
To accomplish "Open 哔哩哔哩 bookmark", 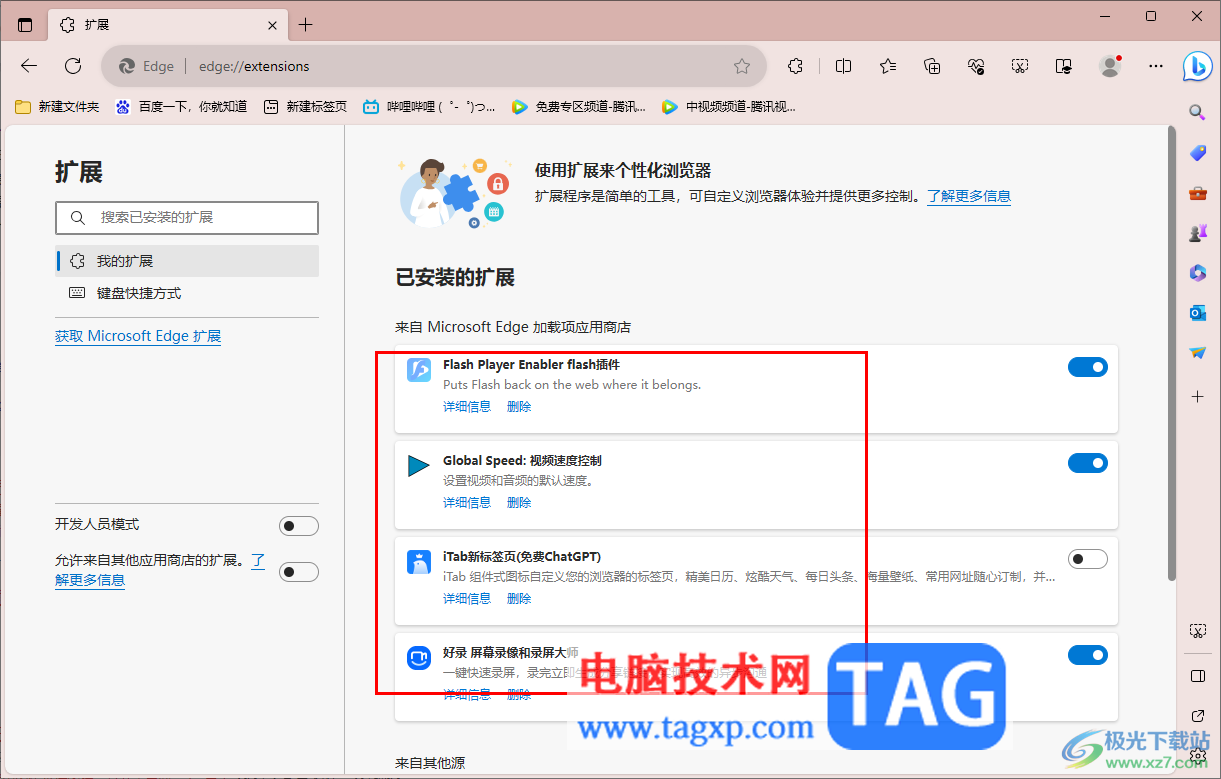I will point(429,106).
